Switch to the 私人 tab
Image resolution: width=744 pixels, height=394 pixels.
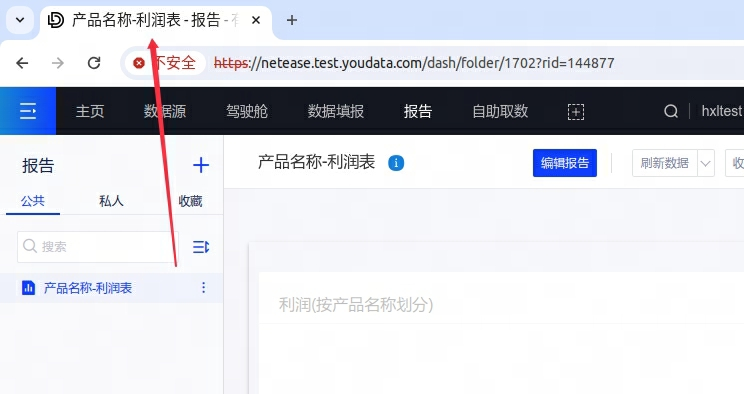(x=111, y=201)
